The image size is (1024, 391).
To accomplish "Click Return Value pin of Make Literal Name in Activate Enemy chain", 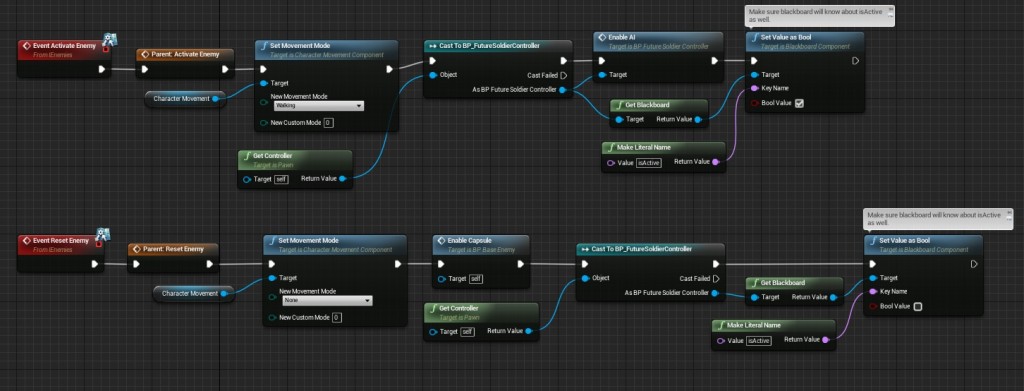I will click(716, 162).
